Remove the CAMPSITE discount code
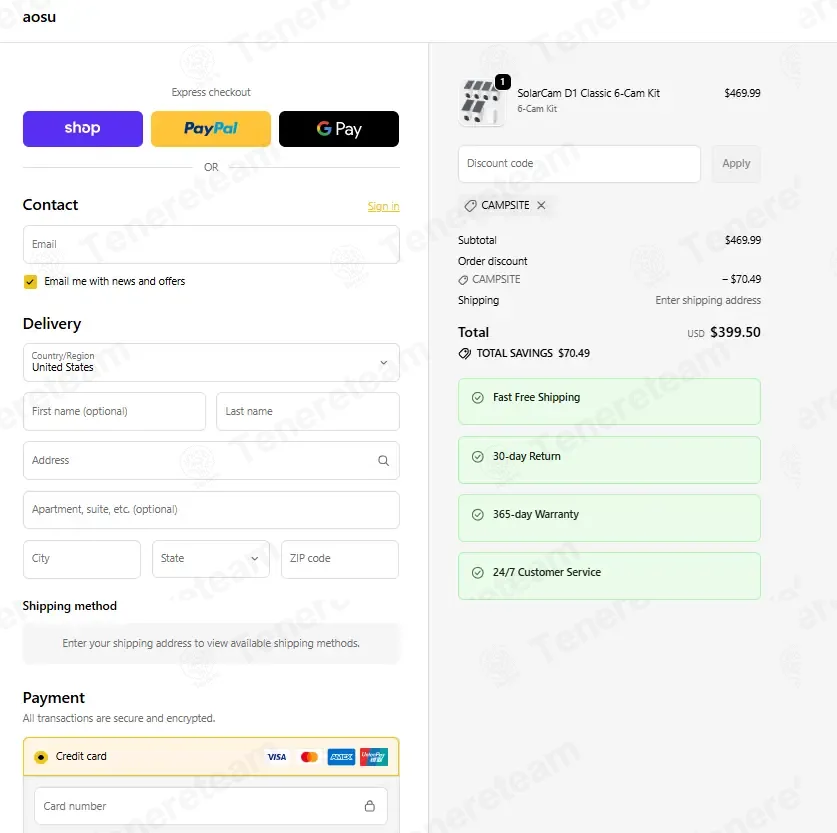Image resolution: width=837 pixels, height=833 pixels. pyautogui.click(x=541, y=205)
